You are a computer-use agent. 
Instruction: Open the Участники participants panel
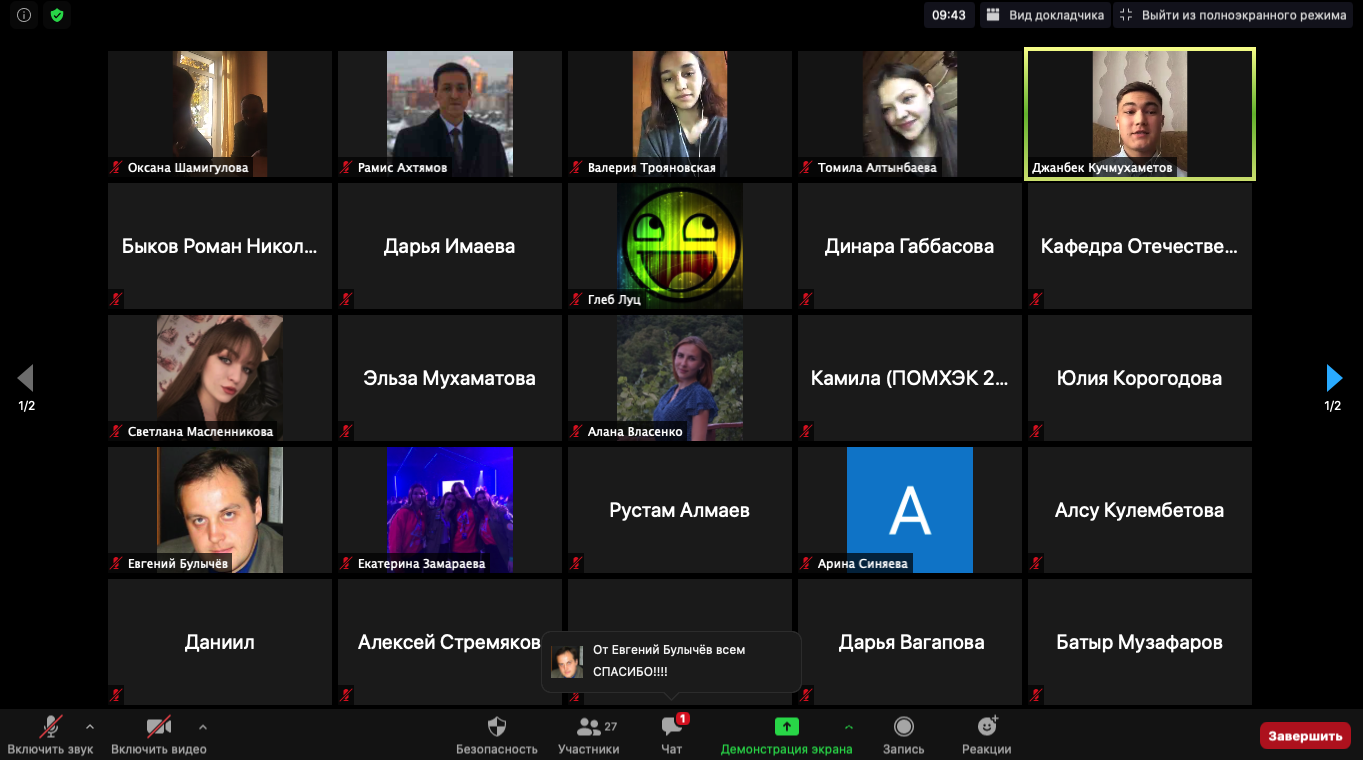589,727
